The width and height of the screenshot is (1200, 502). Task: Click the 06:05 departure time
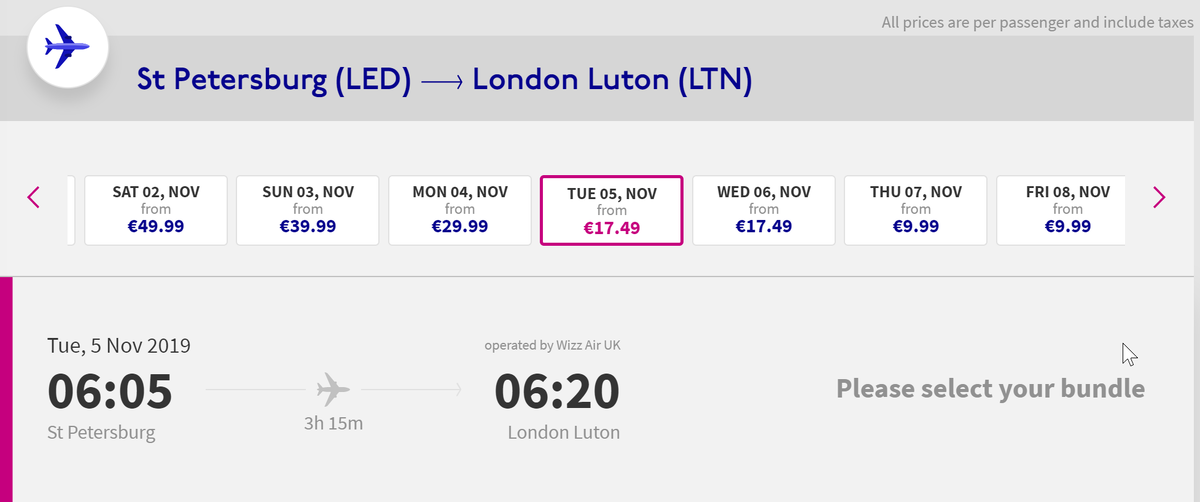[110, 391]
